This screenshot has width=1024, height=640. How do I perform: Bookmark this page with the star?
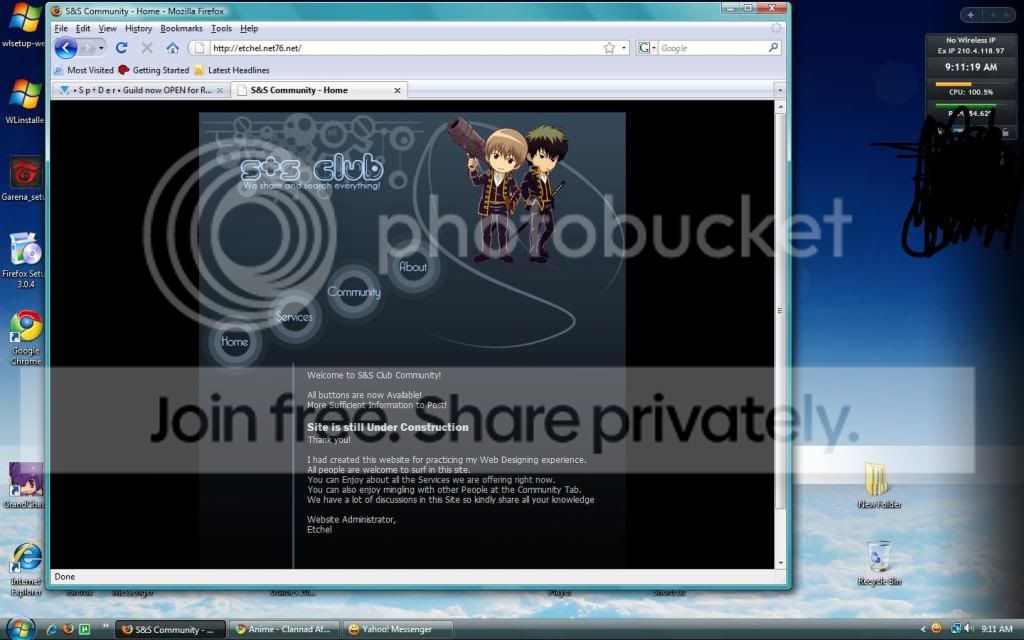(609, 48)
